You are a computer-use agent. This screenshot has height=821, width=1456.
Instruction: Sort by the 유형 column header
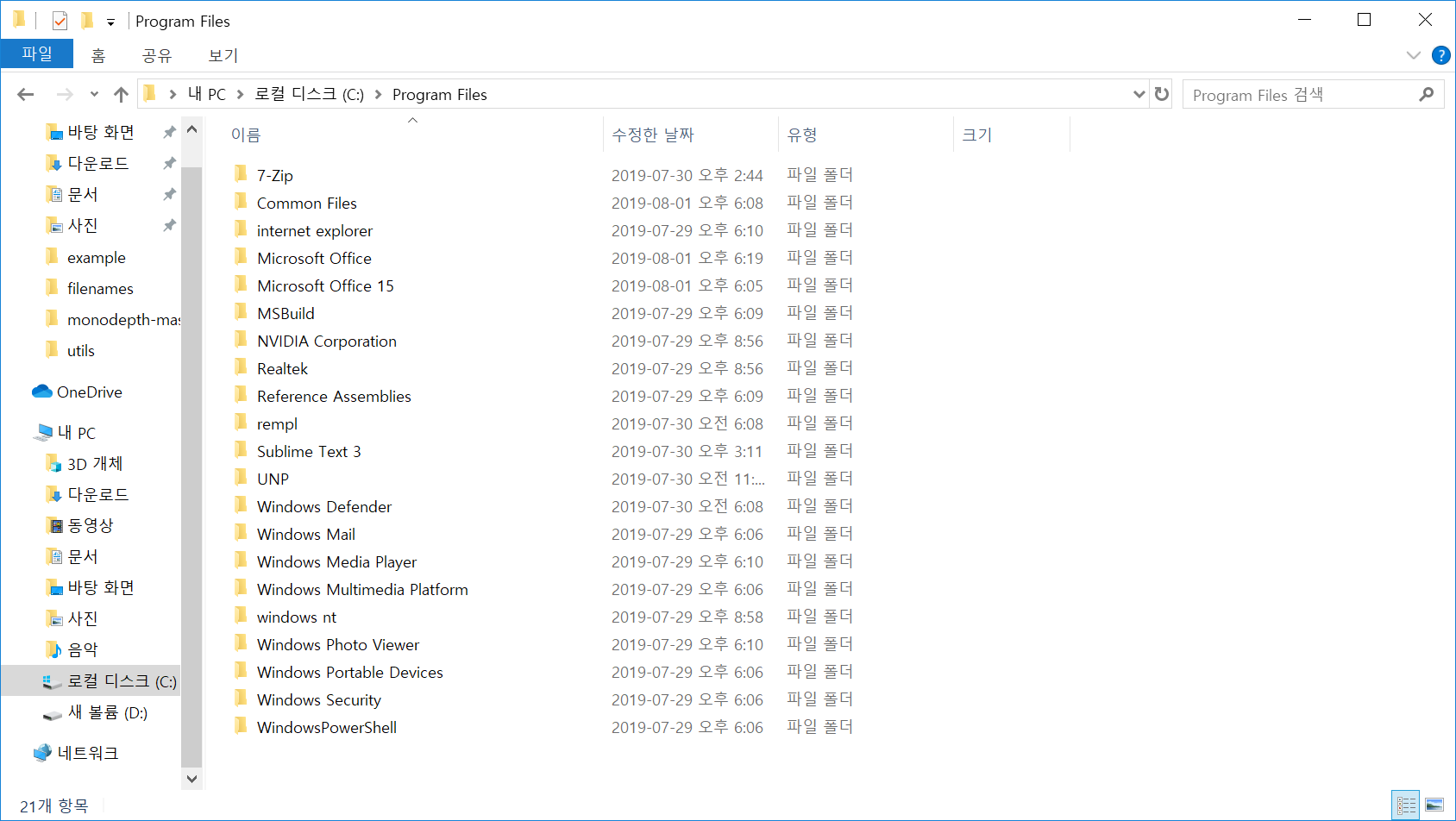803,135
